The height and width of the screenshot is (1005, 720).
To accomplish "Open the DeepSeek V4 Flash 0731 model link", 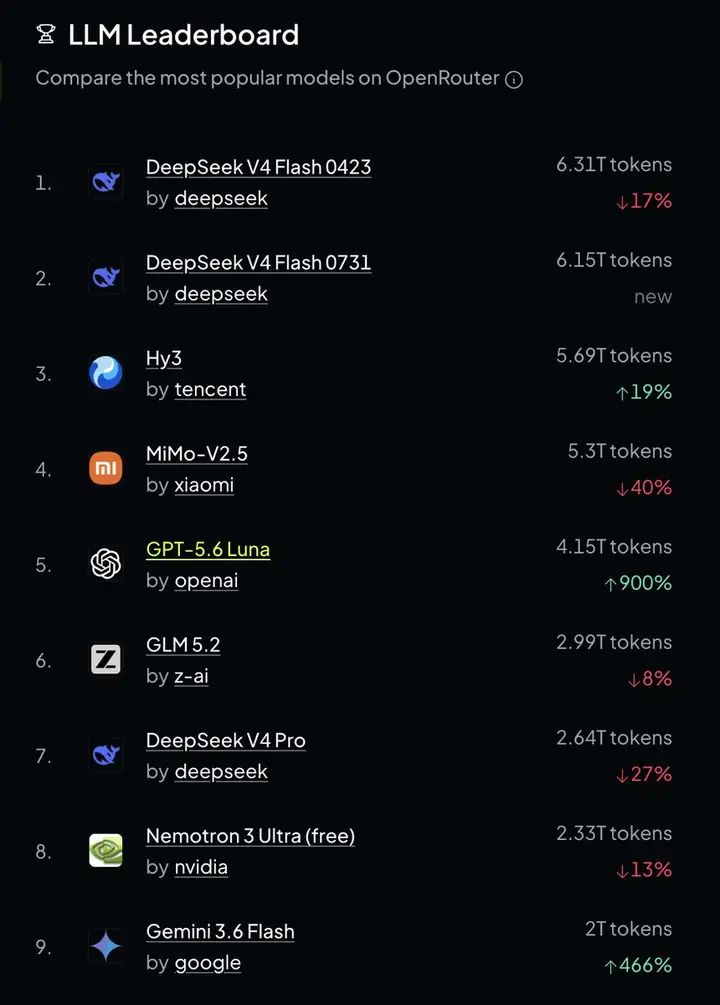I will point(258,263).
